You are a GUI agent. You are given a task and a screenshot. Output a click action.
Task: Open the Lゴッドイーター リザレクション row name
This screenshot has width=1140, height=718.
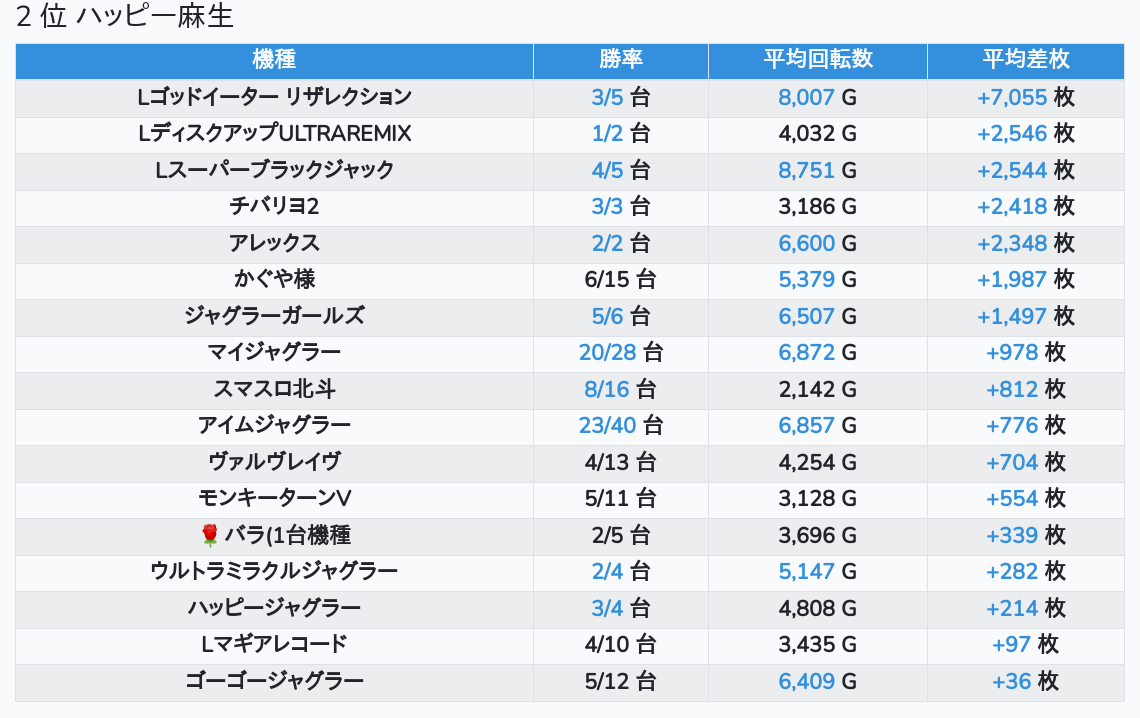click(274, 97)
